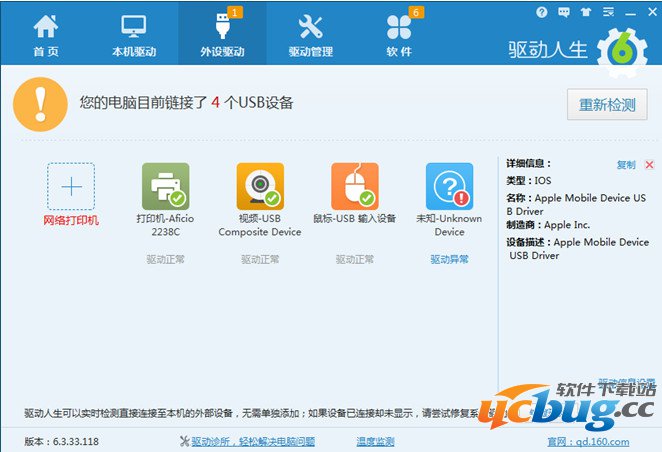
Task: Go to the 首页 home tab
Action: tap(45, 34)
